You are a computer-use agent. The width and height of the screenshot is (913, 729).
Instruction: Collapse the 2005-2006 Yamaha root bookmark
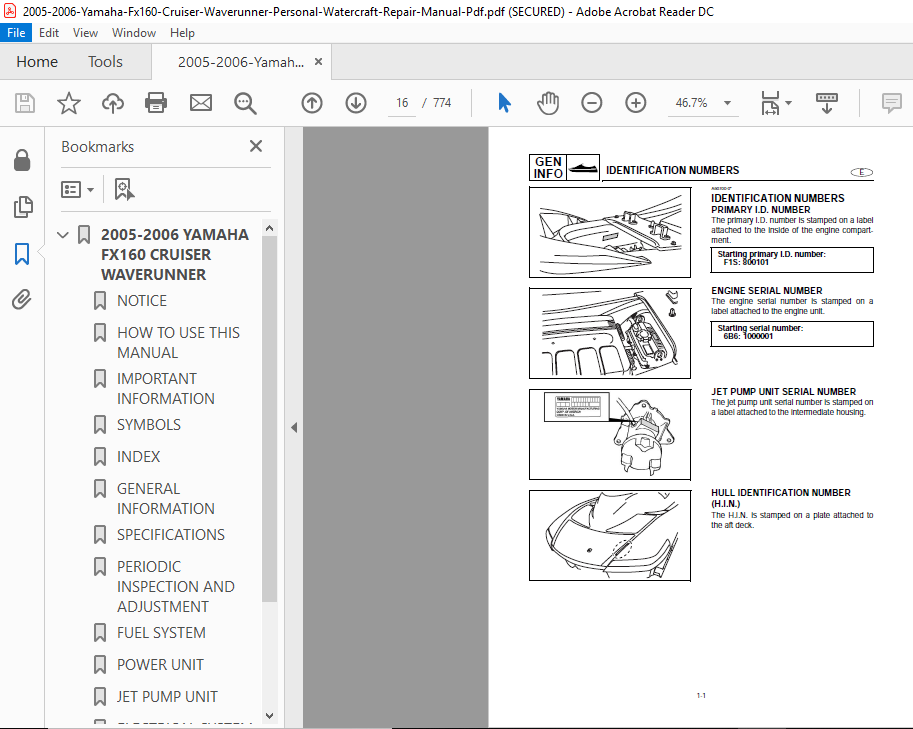(x=63, y=235)
